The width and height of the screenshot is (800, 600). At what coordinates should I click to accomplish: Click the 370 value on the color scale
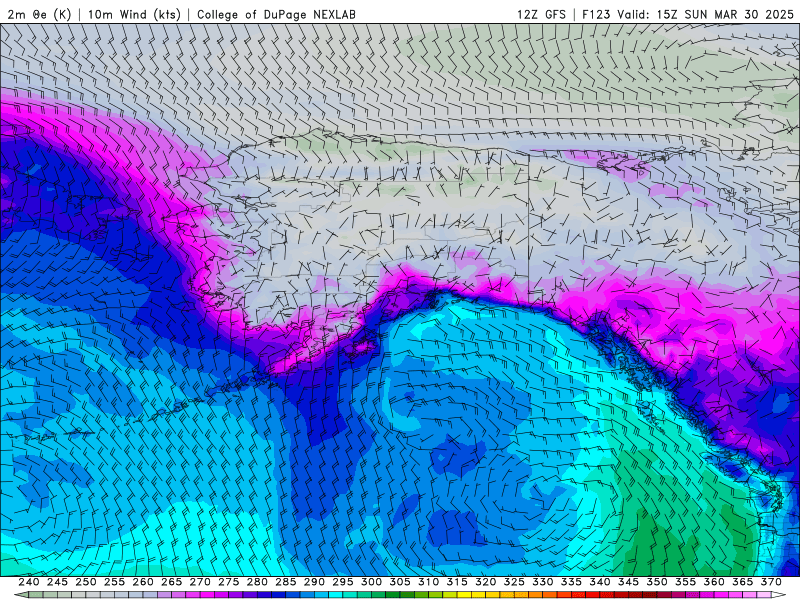[771, 582]
